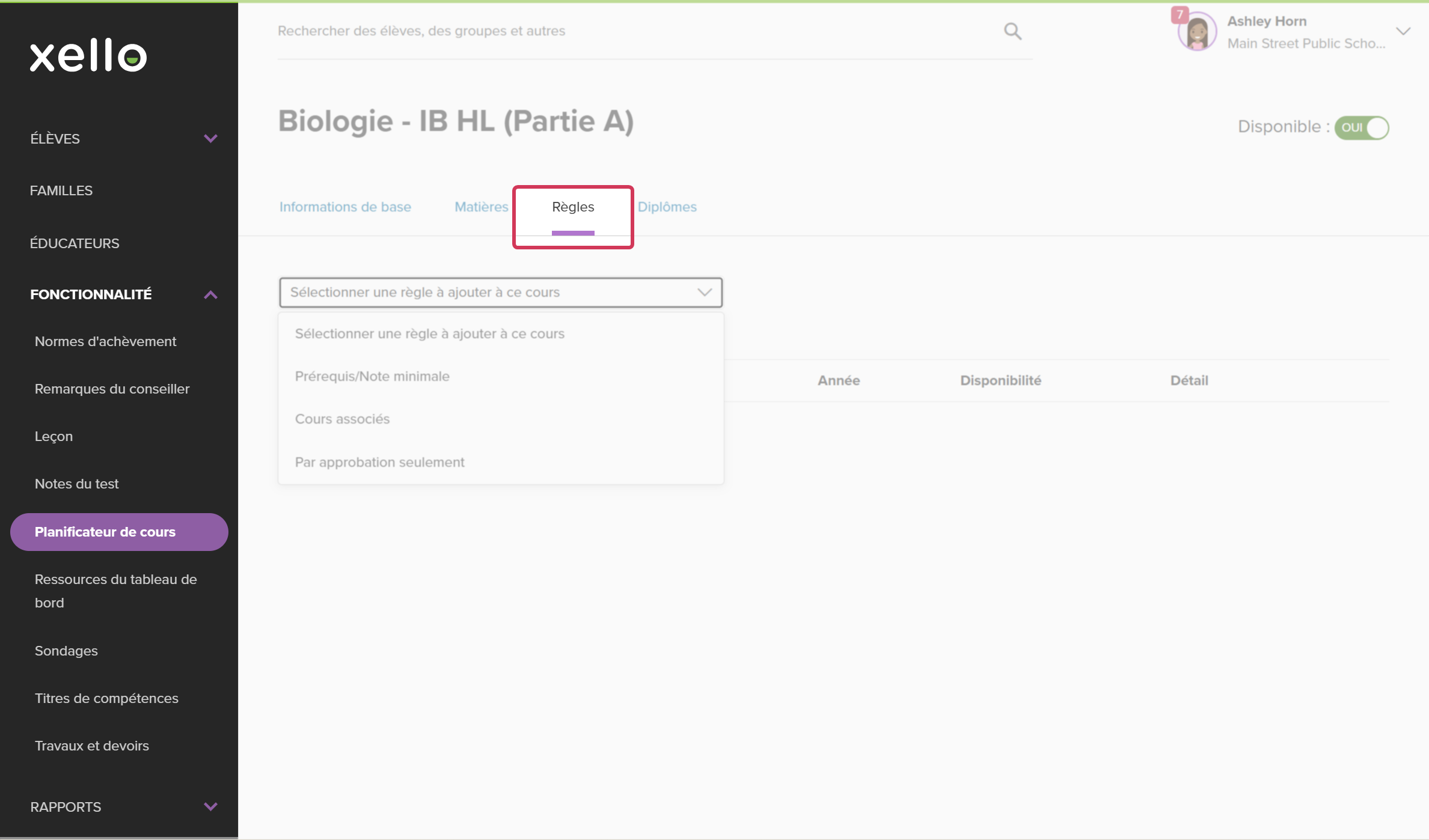The width and height of the screenshot is (1429, 840).
Task: Expand the ÉLÈVES section chevron
Action: 210,139
